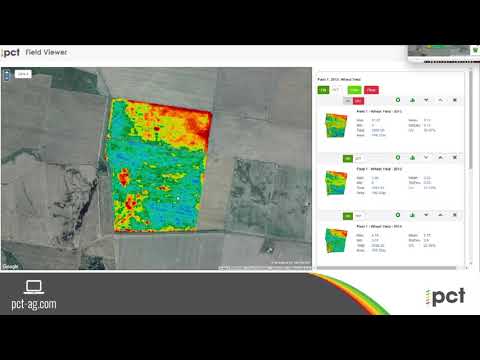Viewport: 480px width, 360px height.
Task: Click the bright green button at top of panel
Action: click(x=354, y=90)
